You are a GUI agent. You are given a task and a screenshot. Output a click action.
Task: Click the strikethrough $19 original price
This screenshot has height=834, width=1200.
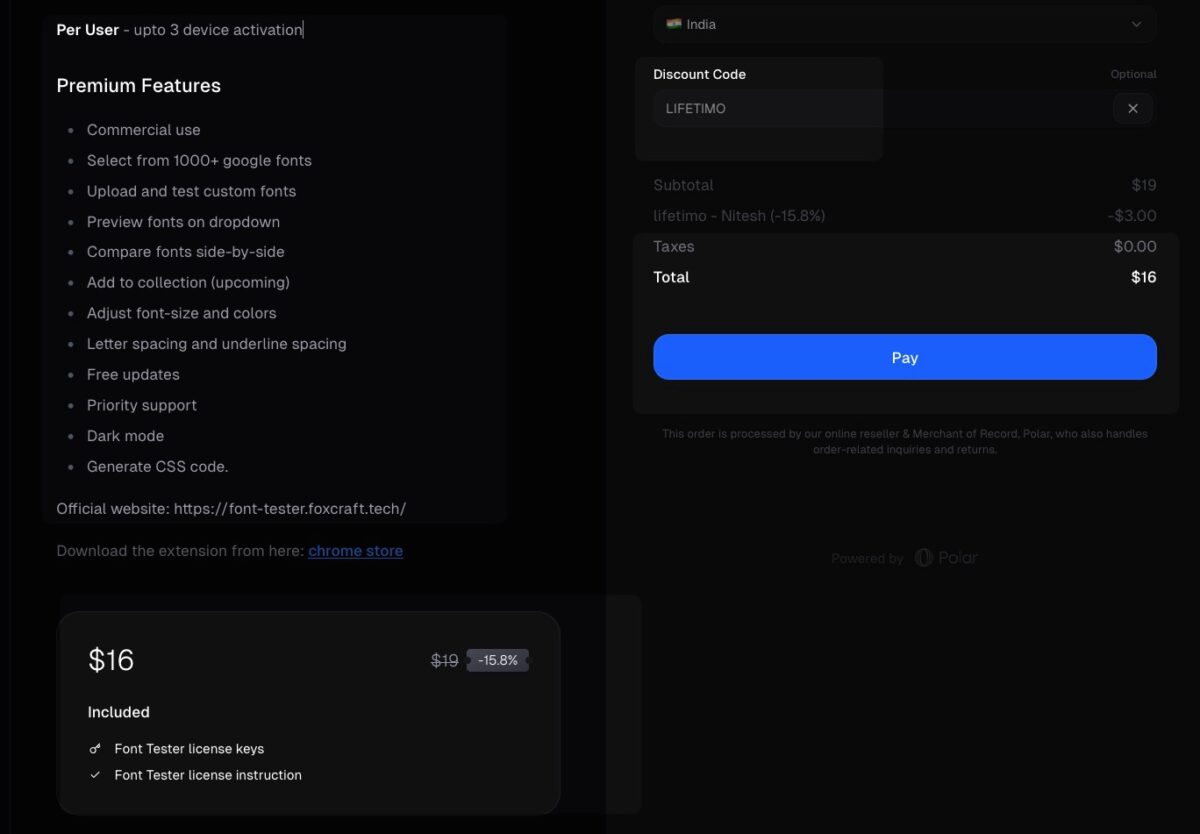(445, 660)
